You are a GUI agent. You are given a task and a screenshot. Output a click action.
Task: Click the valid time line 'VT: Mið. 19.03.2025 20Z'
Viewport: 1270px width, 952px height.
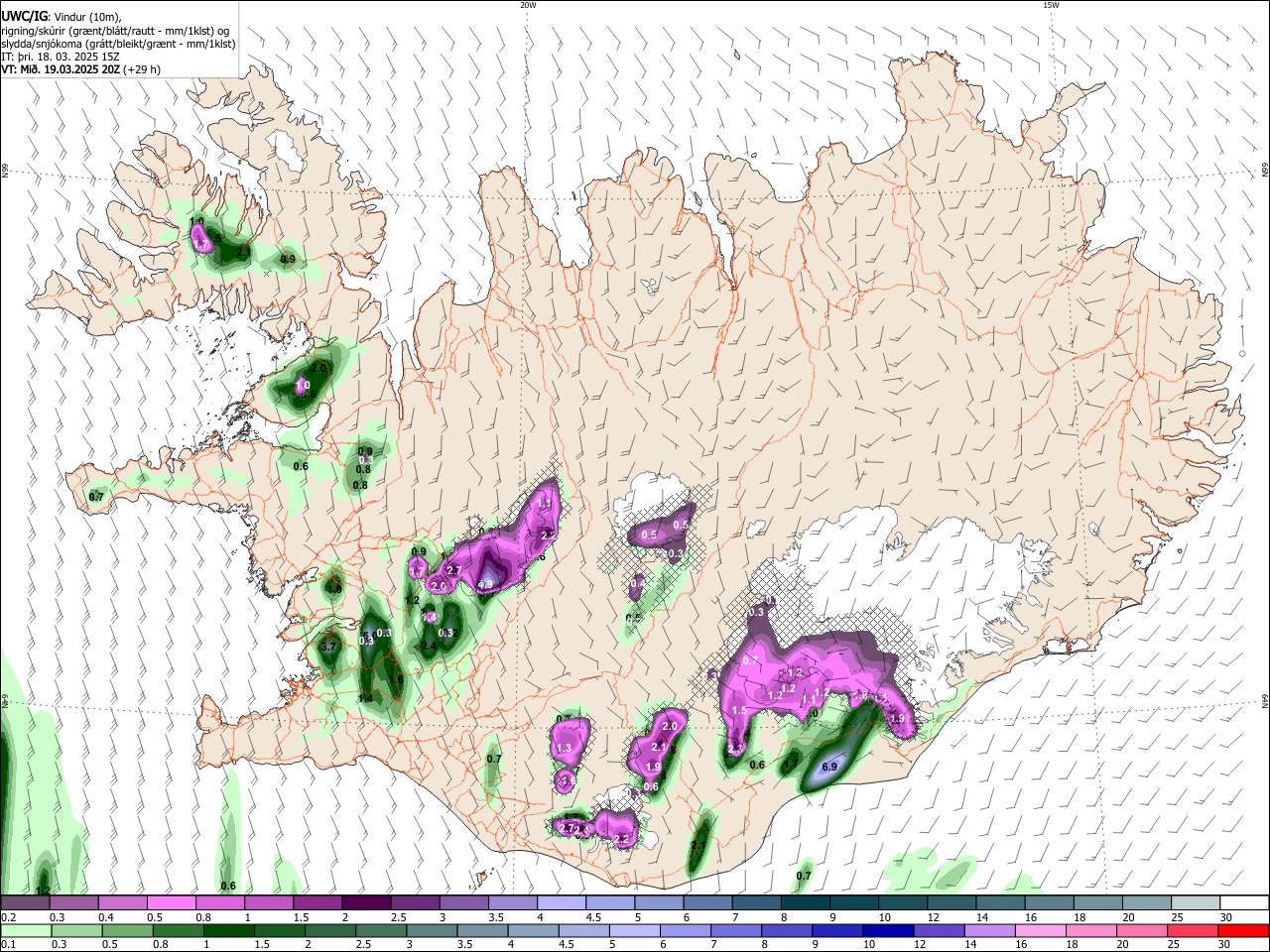coord(62,69)
